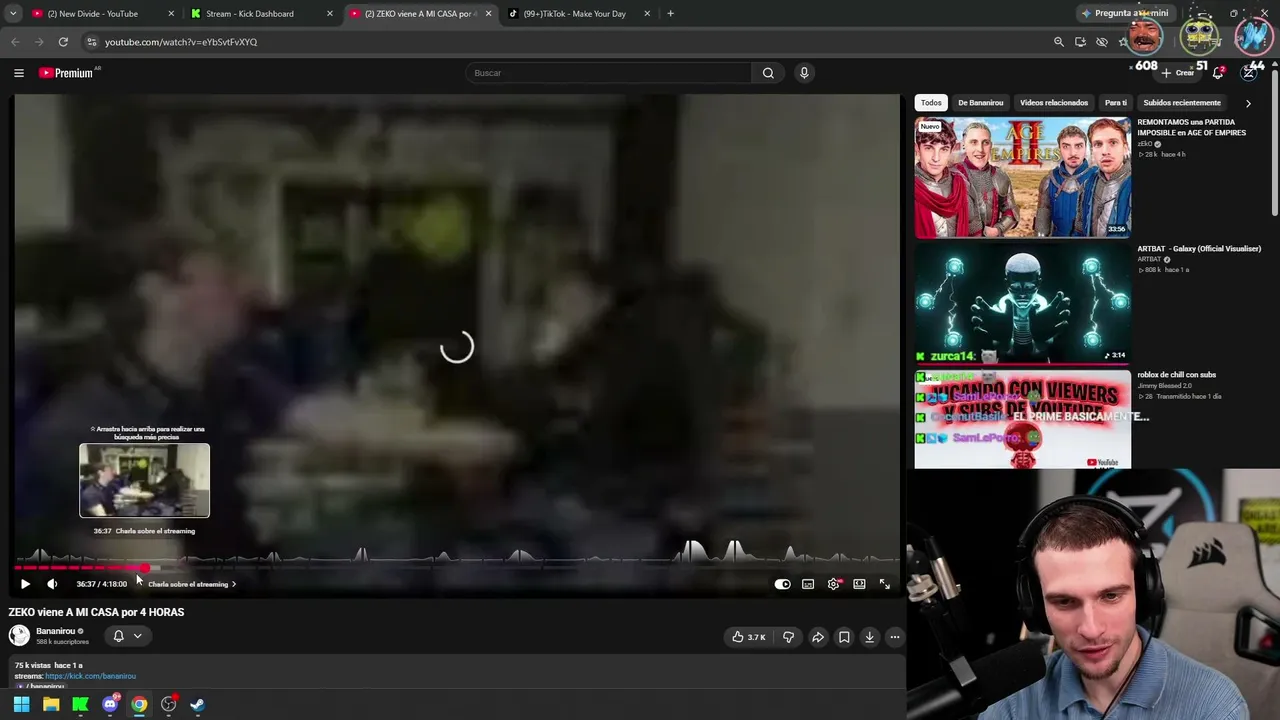Image resolution: width=1280 pixels, height=720 pixels.
Task: Open the Chrome tab search dropdown
Action: pyautogui.click(x=13, y=14)
